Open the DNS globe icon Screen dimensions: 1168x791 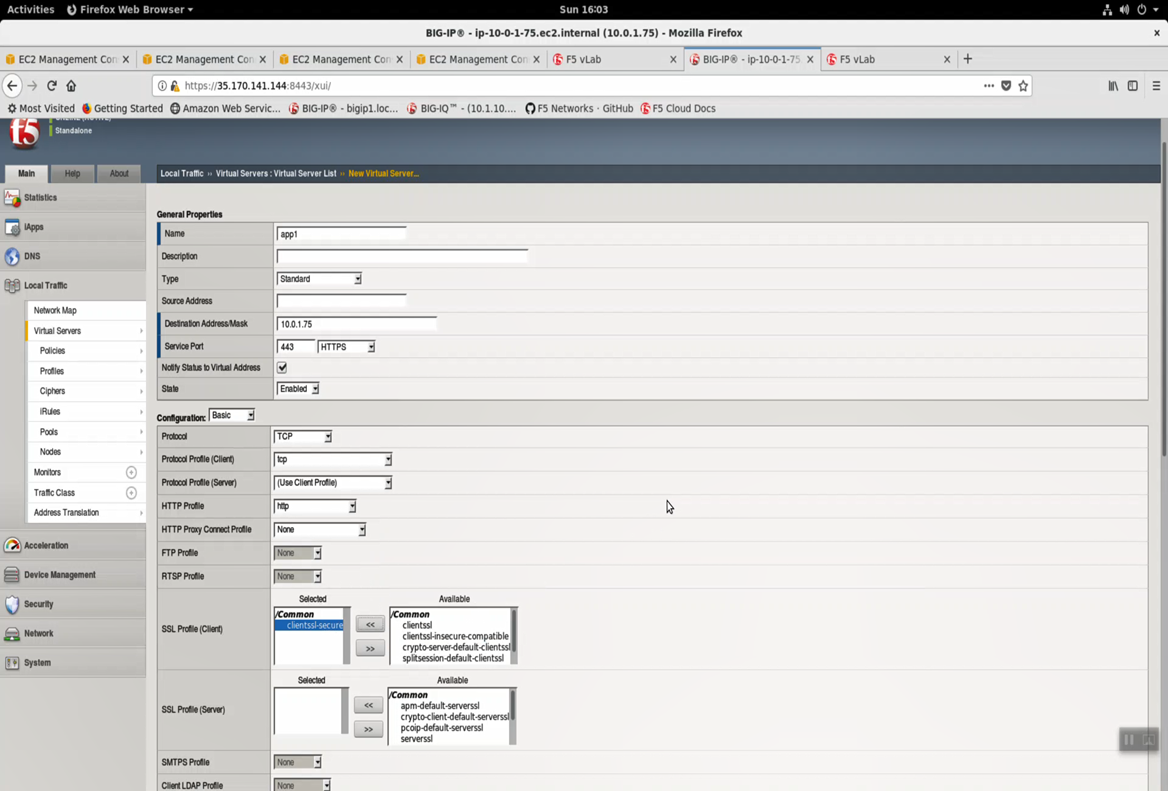pos(12,256)
